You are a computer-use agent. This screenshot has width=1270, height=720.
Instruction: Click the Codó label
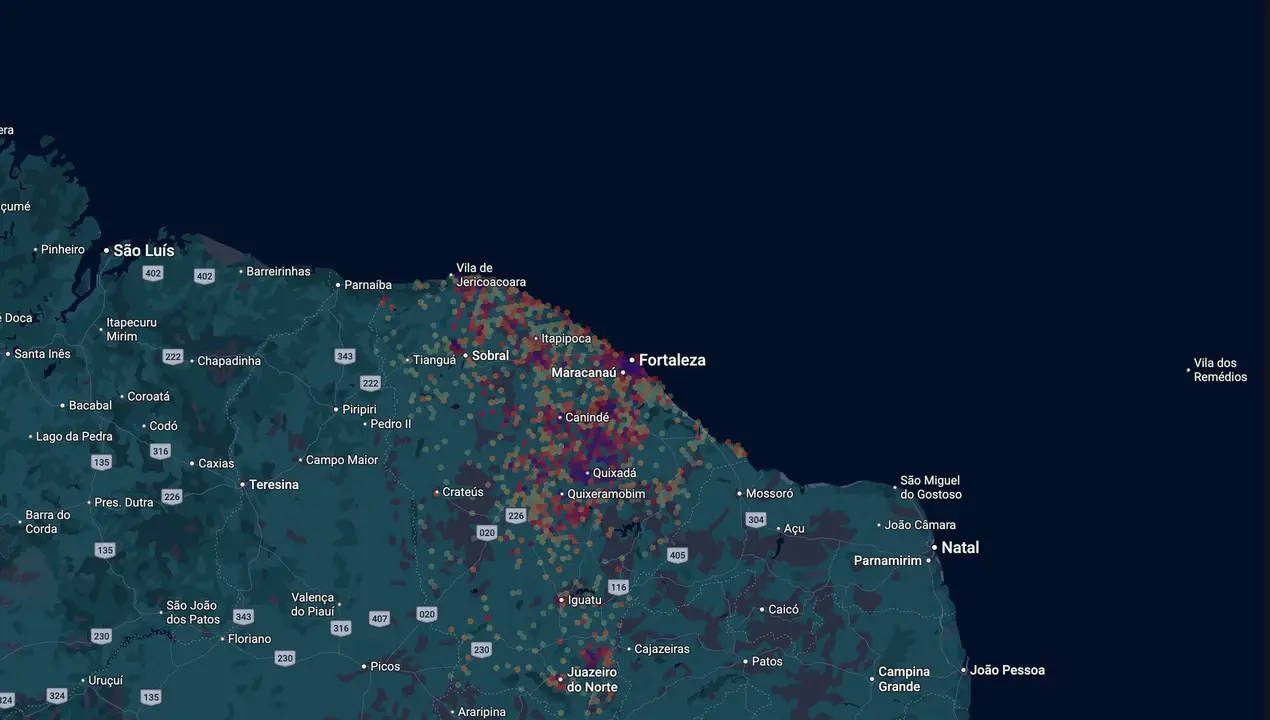click(163, 426)
